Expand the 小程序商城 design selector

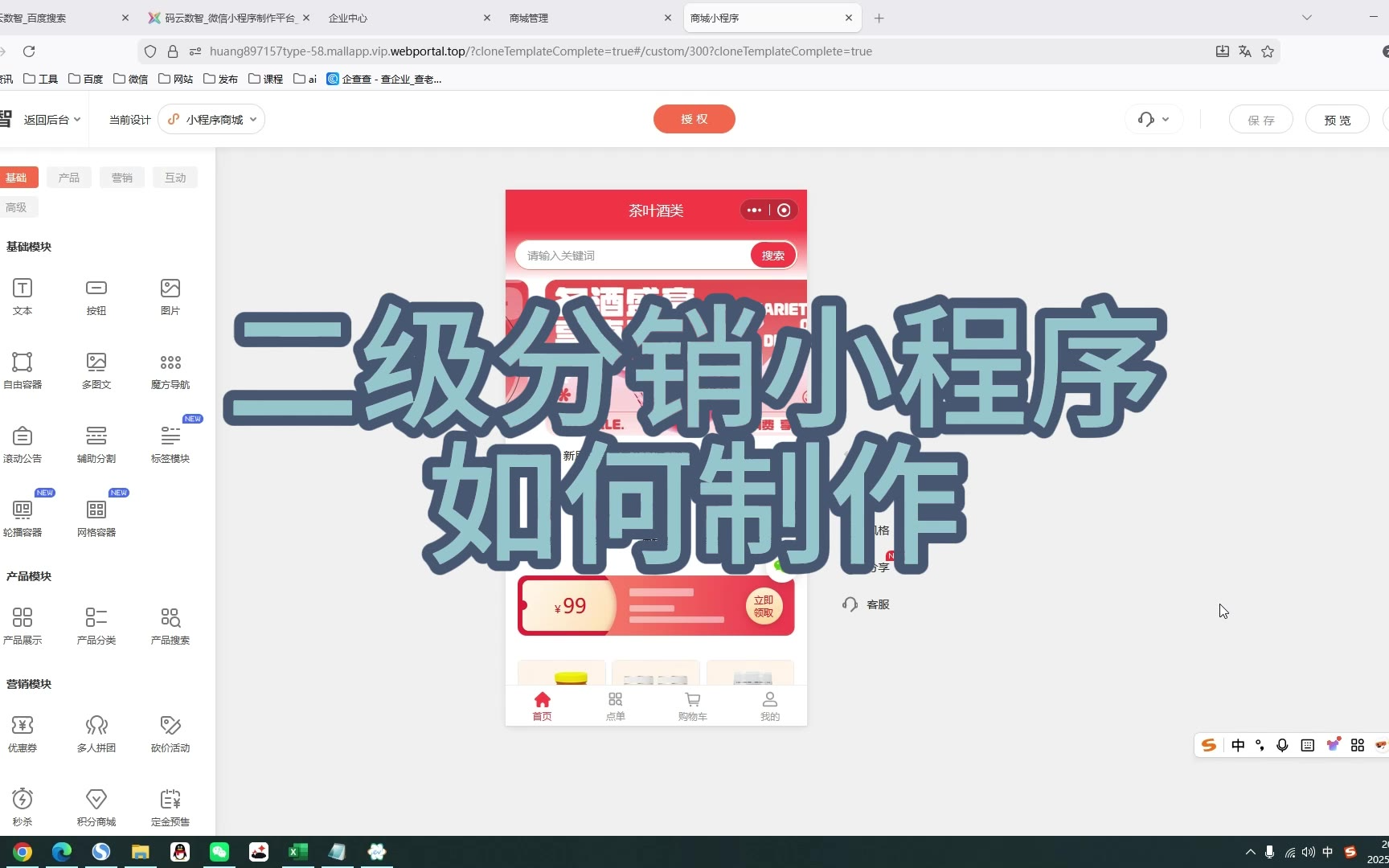click(212, 120)
